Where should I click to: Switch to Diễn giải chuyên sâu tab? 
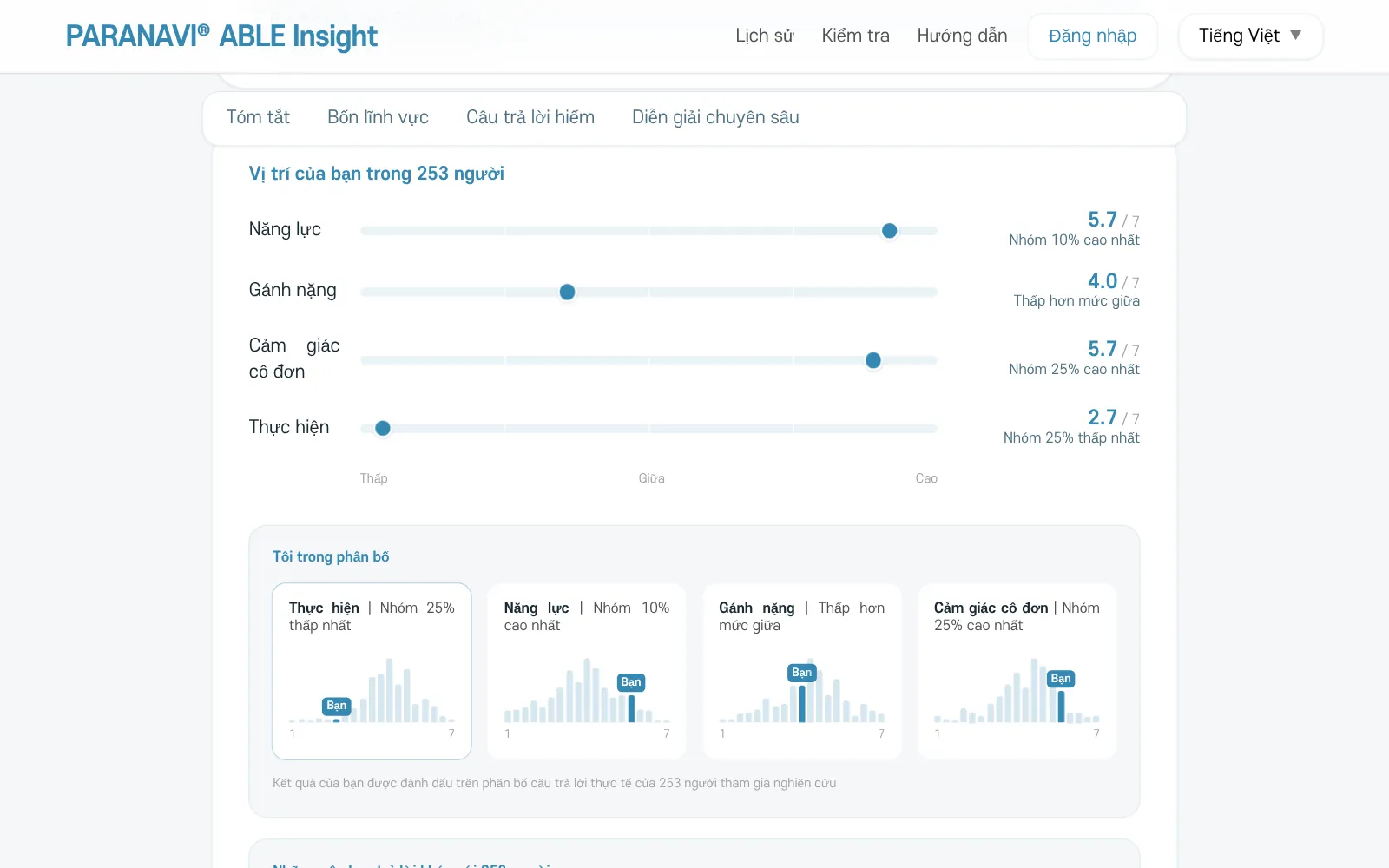tap(715, 117)
